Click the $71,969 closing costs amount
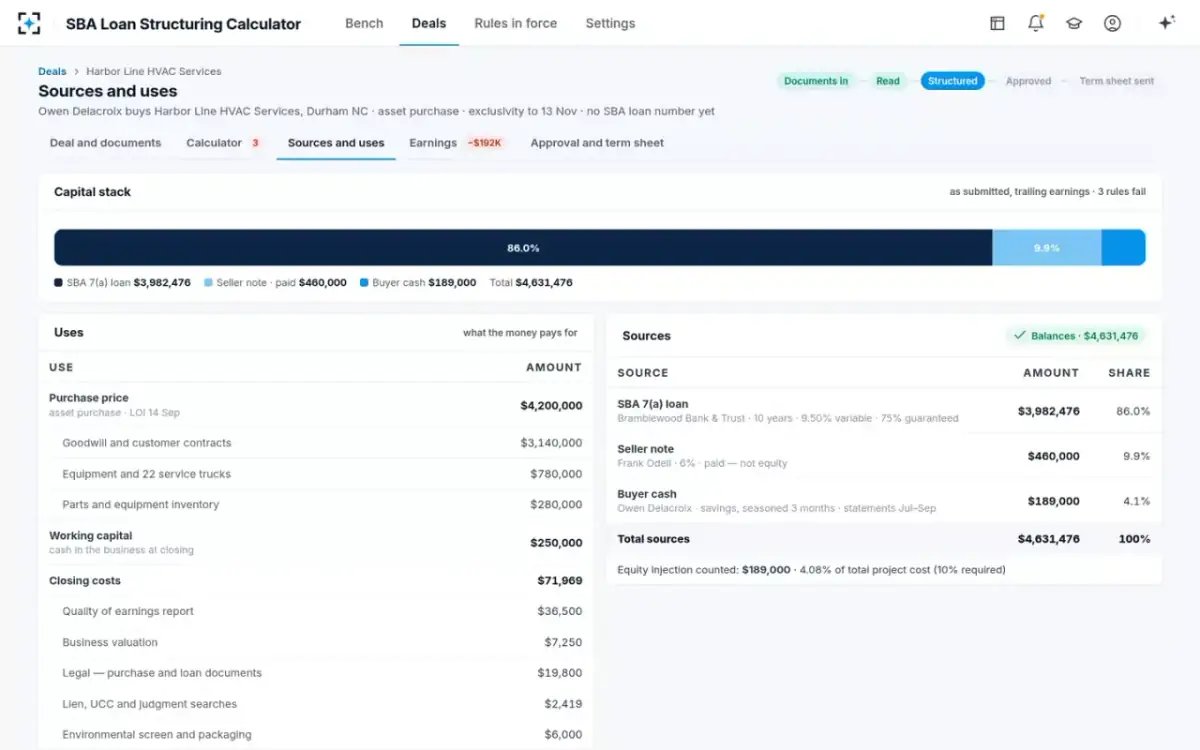 [560, 581]
